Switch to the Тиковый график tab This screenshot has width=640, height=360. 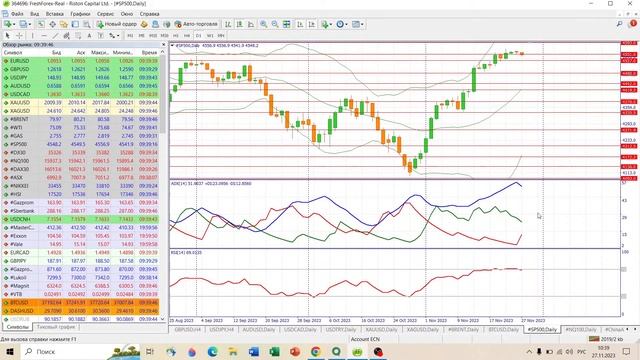(x=56, y=327)
